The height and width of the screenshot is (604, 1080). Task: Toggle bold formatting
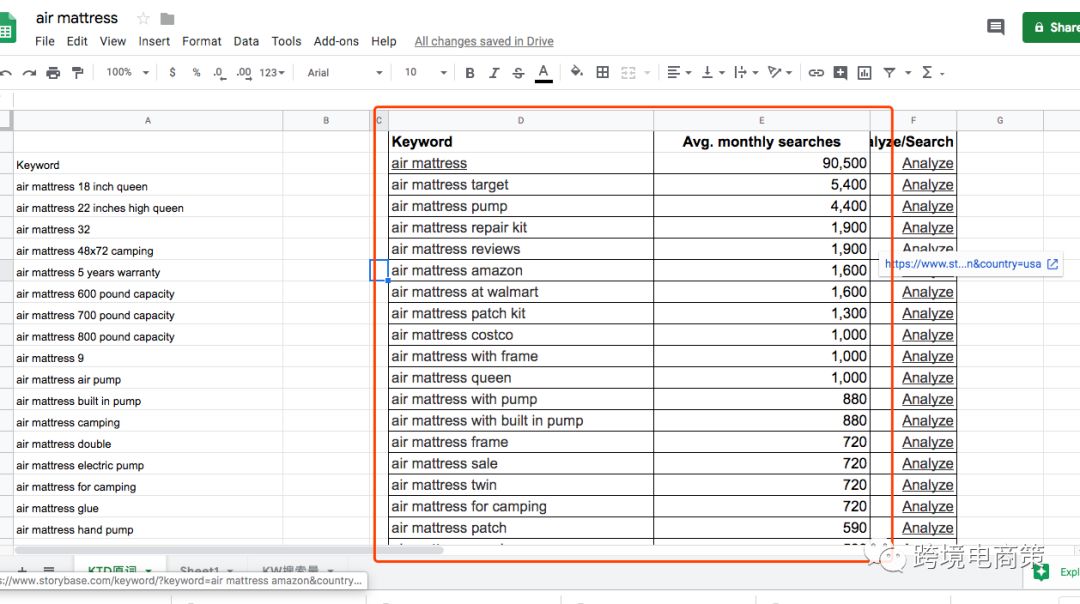coord(470,73)
